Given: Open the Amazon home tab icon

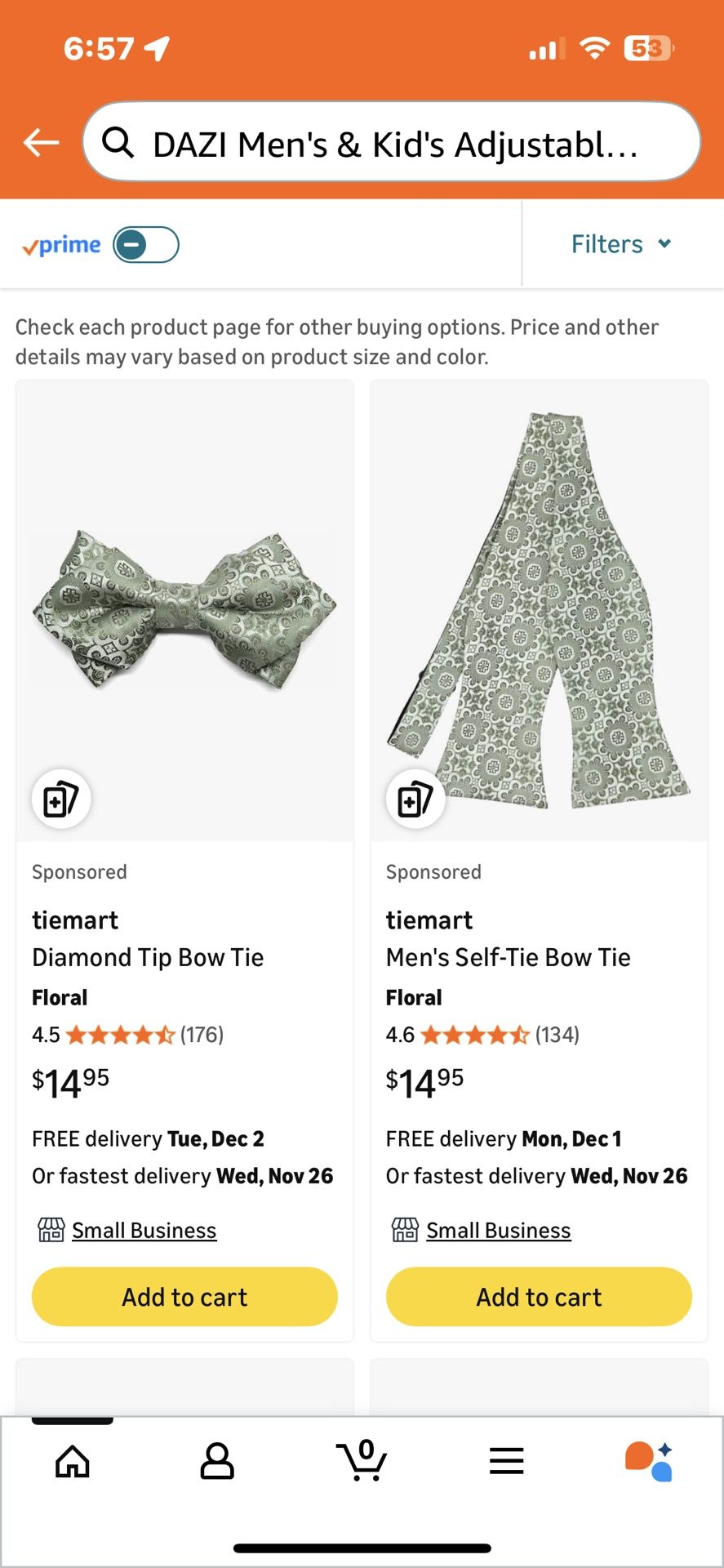Looking at the screenshot, I should coord(72,1462).
